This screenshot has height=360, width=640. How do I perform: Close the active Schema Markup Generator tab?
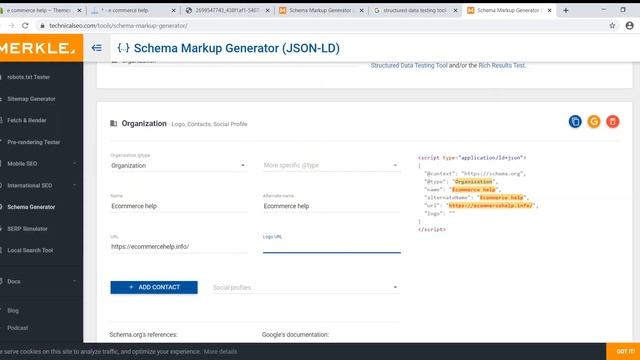click(x=549, y=11)
